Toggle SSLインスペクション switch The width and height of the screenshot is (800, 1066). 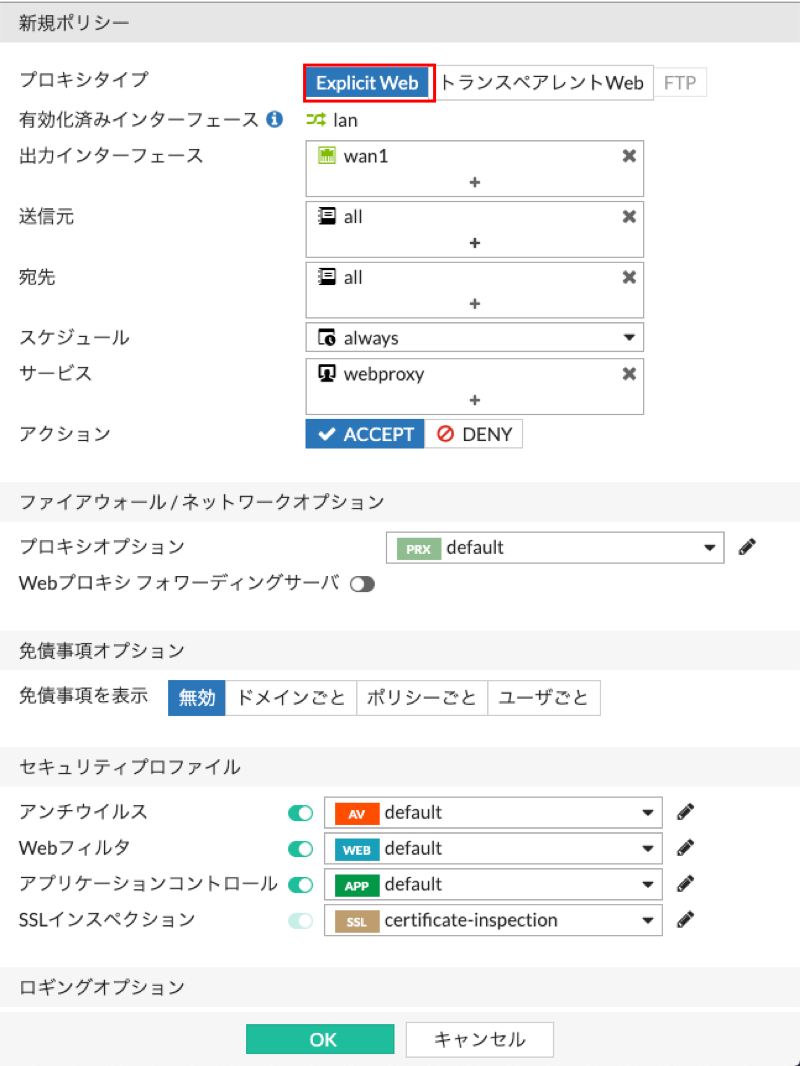coord(300,921)
